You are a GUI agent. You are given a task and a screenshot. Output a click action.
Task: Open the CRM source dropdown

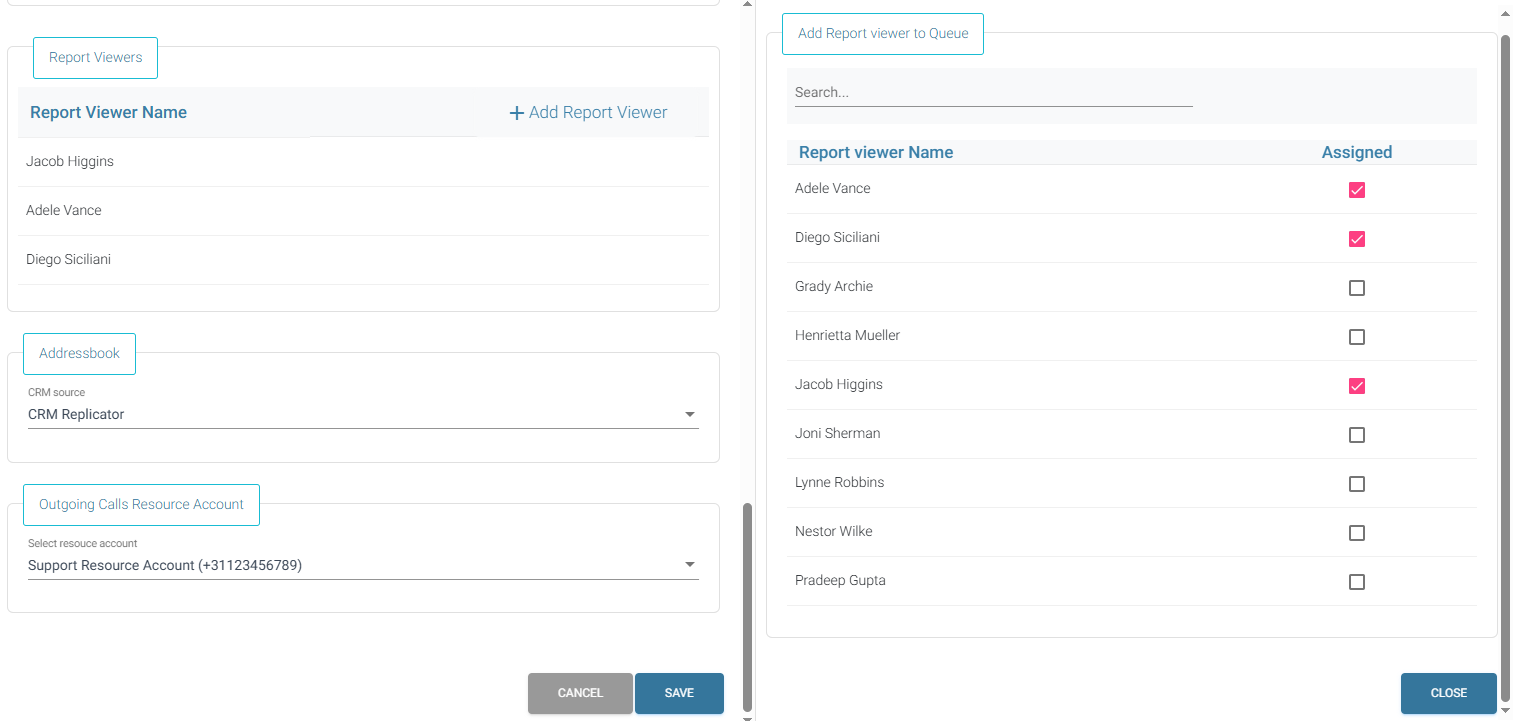[x=689, y=414]
